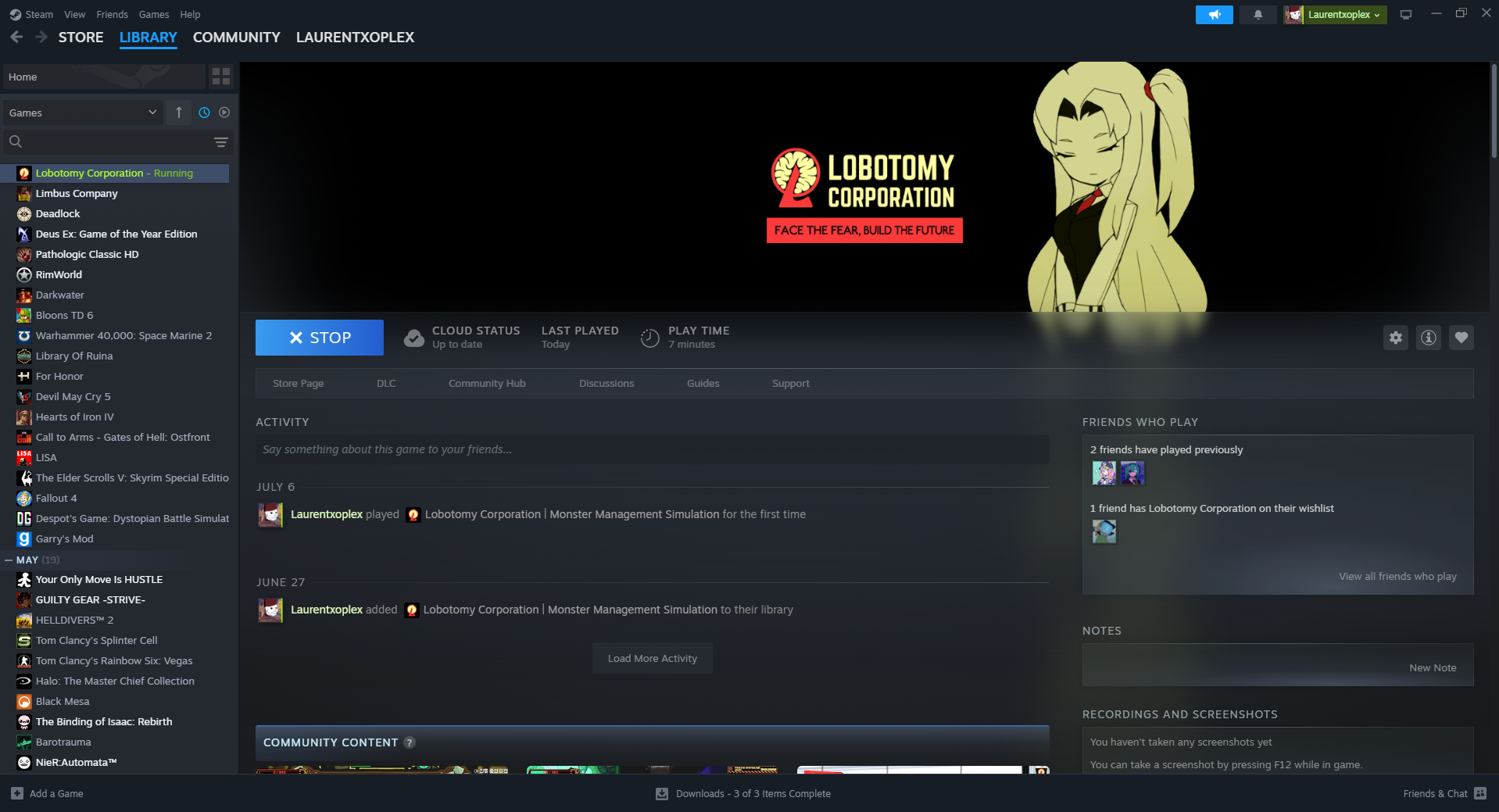
Task: Create a New Note
Action: [x=1433, y=668]
